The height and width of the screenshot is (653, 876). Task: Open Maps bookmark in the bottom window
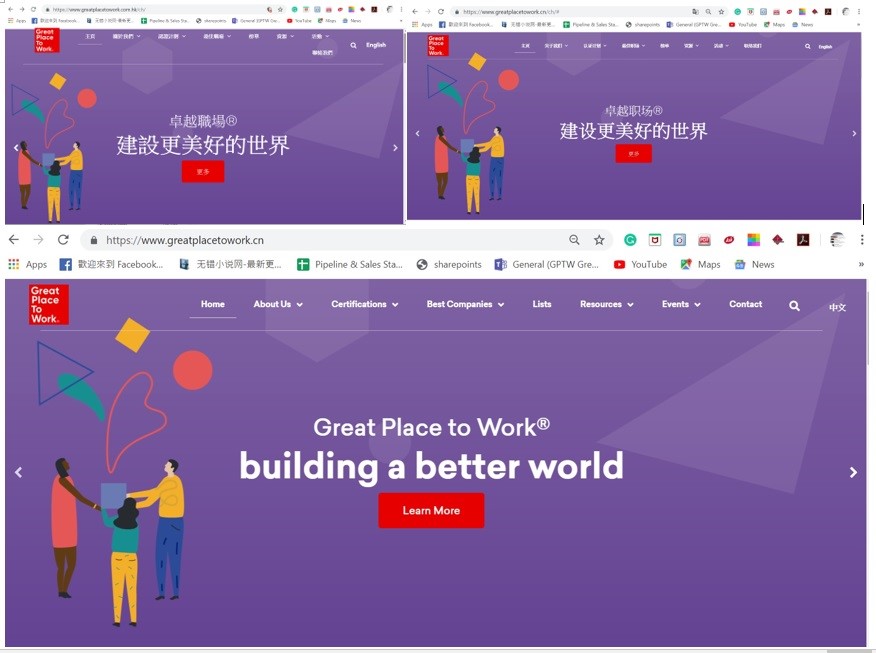(x=700, y=264)
